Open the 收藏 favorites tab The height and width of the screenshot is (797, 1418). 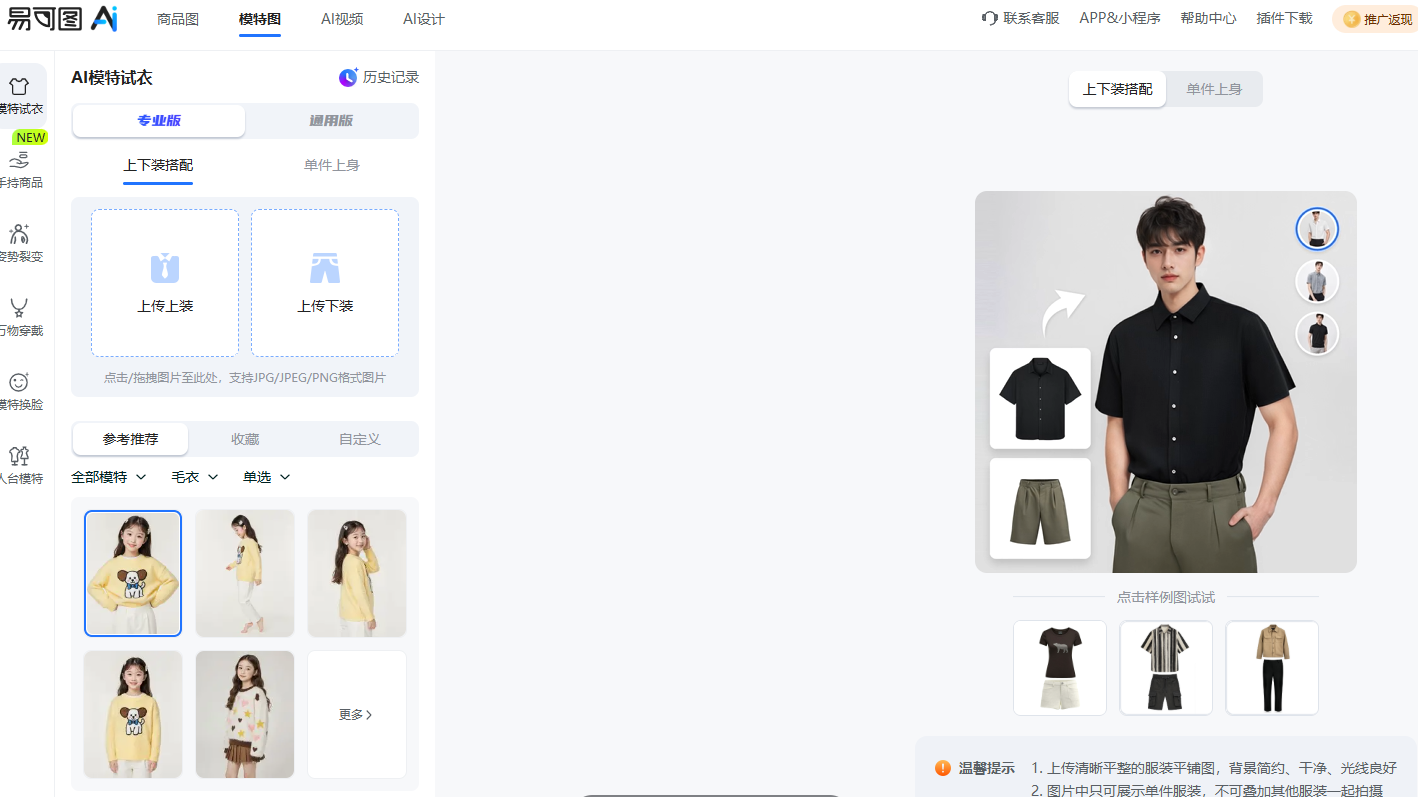tap(244, 438)
